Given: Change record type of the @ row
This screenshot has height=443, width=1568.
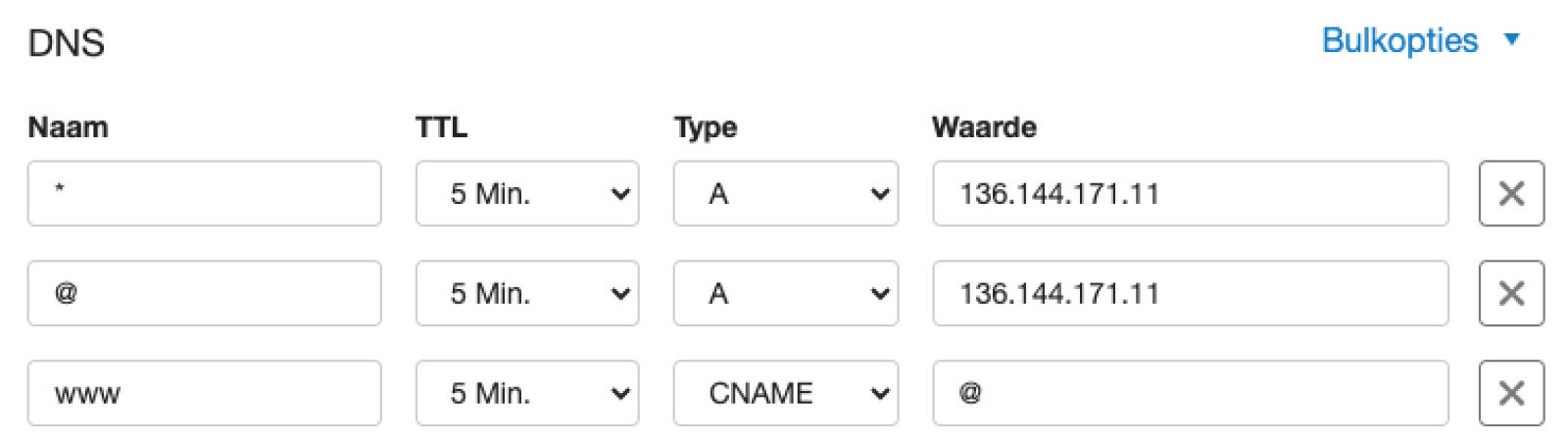Looking at the screenshot, I should click(x=785, y=293).
